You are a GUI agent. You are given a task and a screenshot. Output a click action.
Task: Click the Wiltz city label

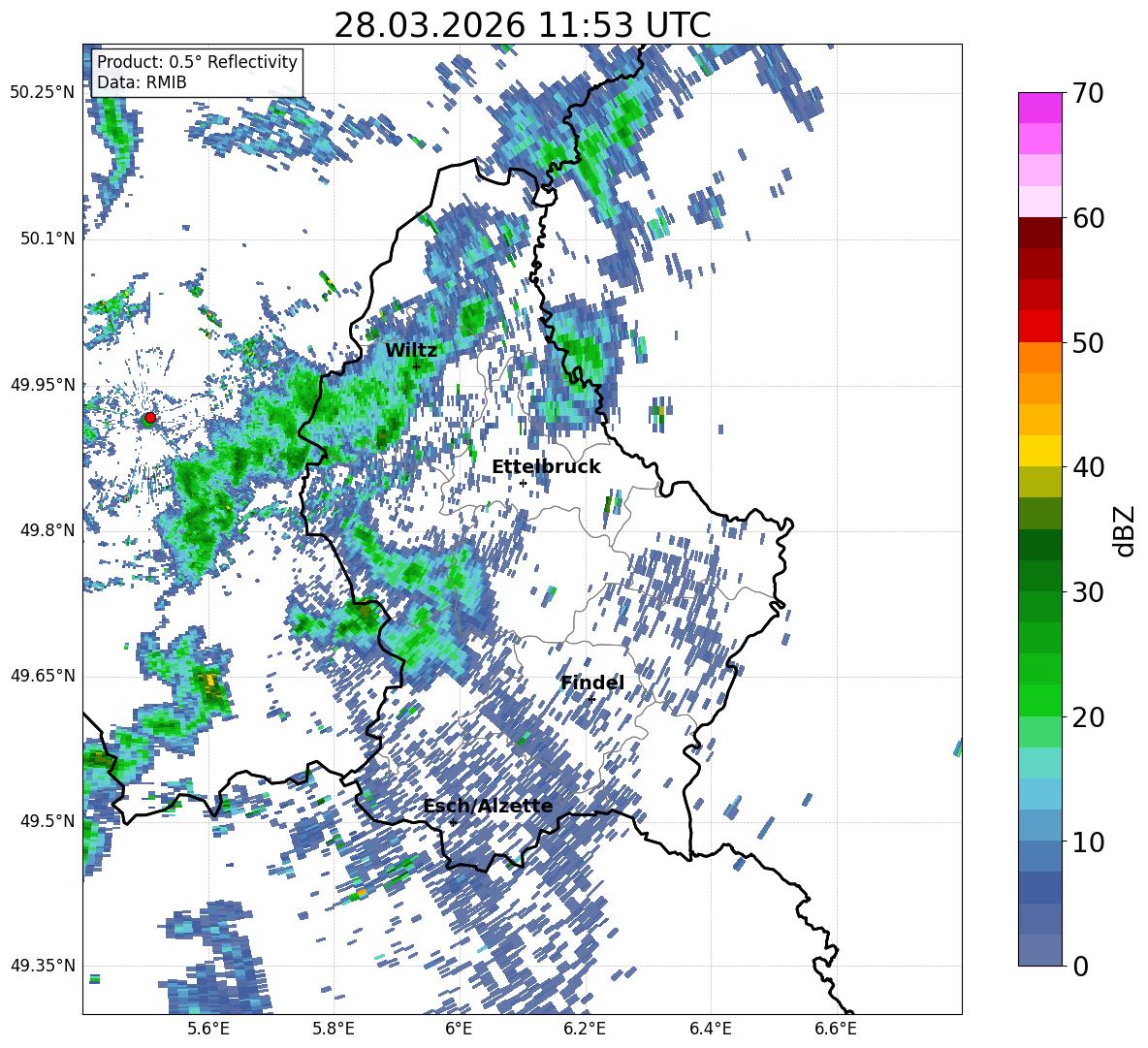click(411, 351)
